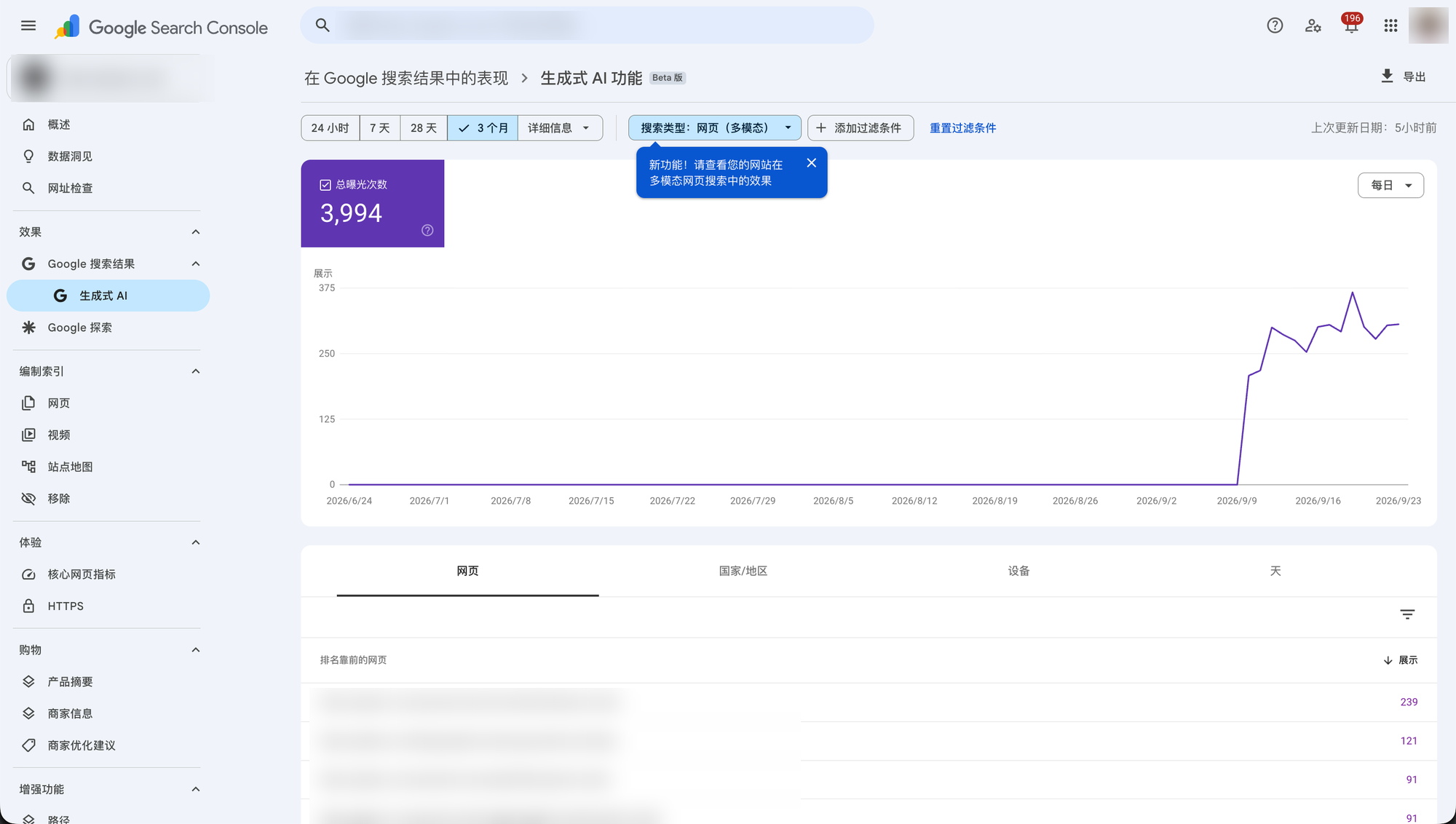Open 核心网页指标 report

click(x=108, y=574)
